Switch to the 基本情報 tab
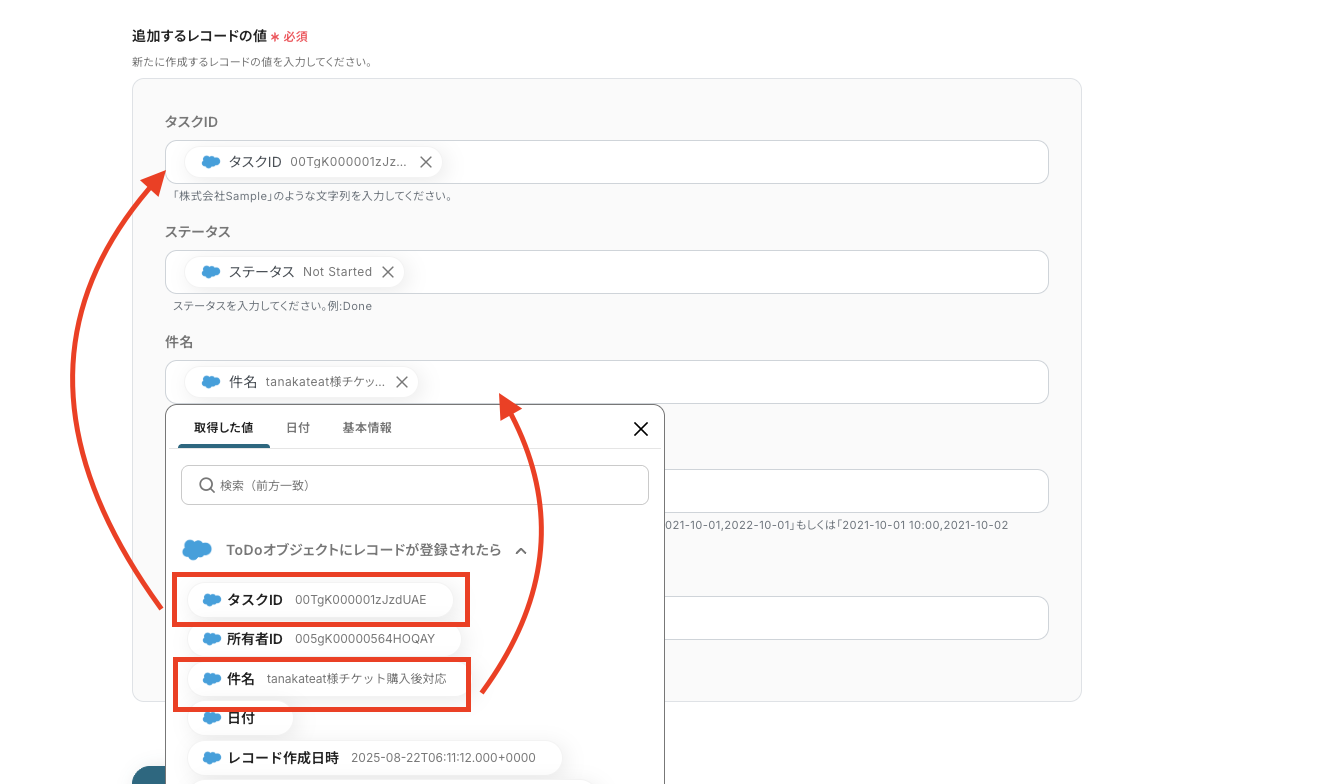 (x=367, y=428)
